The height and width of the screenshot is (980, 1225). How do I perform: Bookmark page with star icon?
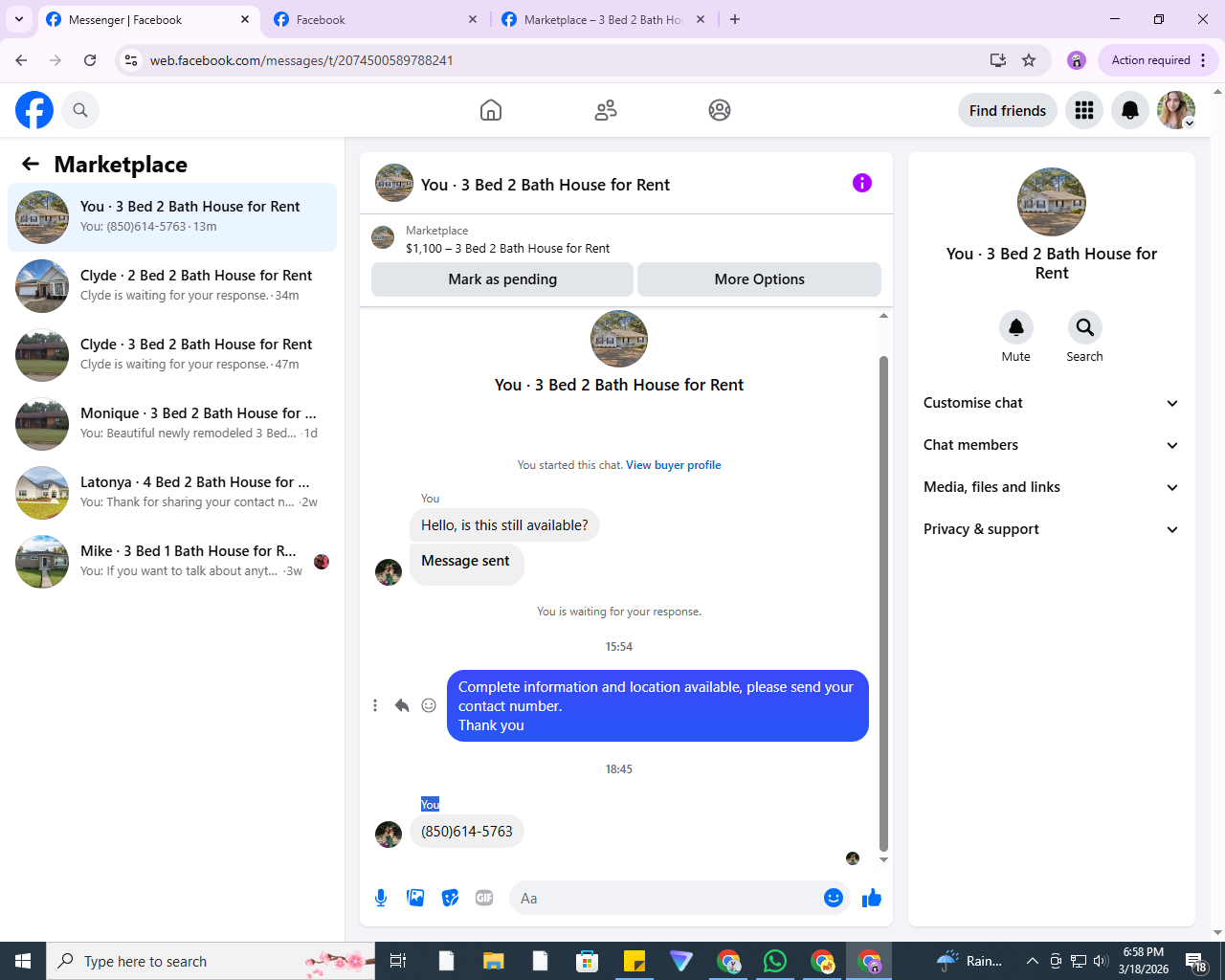[x=1029, y=60]
